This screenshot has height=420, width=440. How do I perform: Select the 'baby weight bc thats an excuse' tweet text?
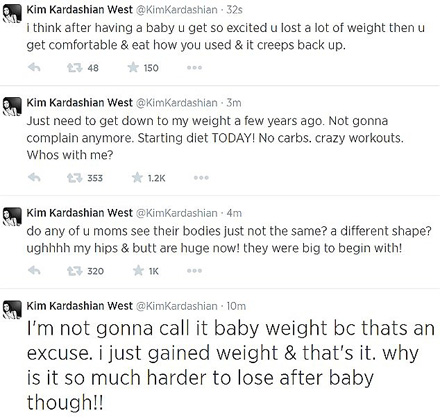click(230, 365)
